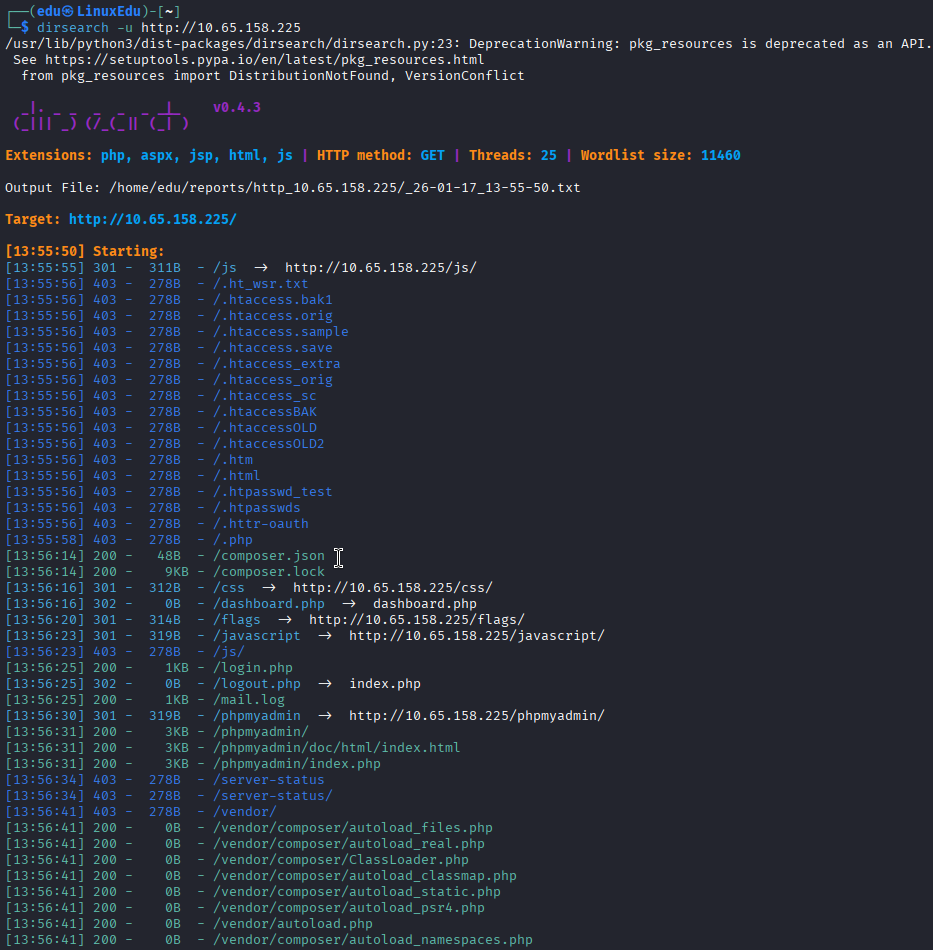Click the /vendor/composer/autoload_files.php path
Screen dimensions: 933x950
click(353, 828)
